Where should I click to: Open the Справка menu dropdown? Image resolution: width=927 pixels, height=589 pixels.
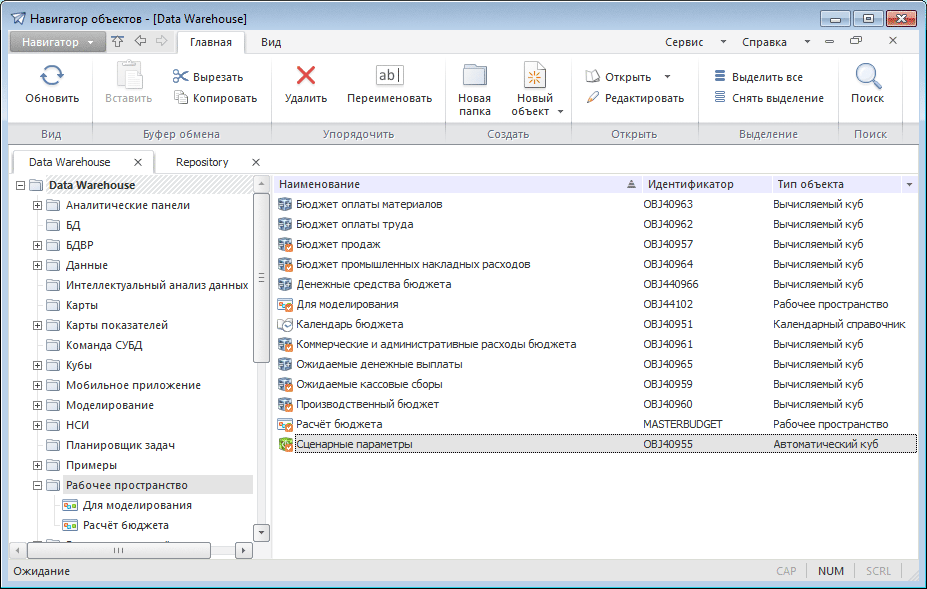[x=807, y=42]
